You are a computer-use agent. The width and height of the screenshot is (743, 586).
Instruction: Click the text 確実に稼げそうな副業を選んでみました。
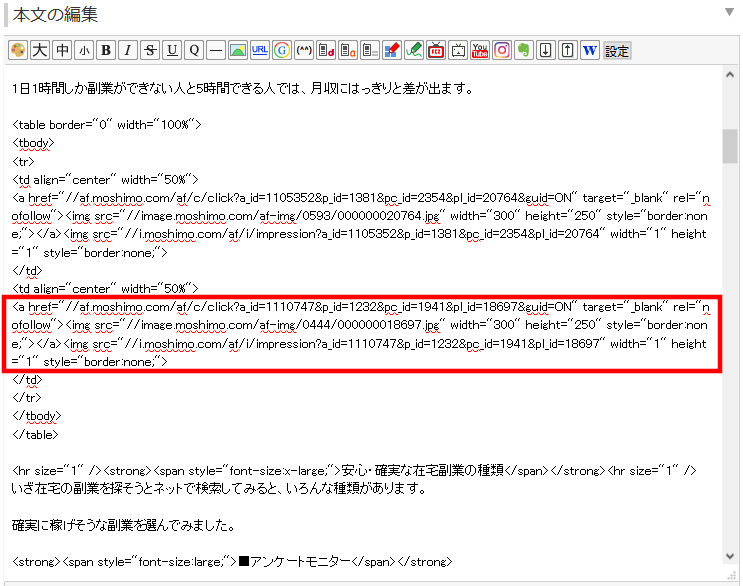[x=123, y=525]
